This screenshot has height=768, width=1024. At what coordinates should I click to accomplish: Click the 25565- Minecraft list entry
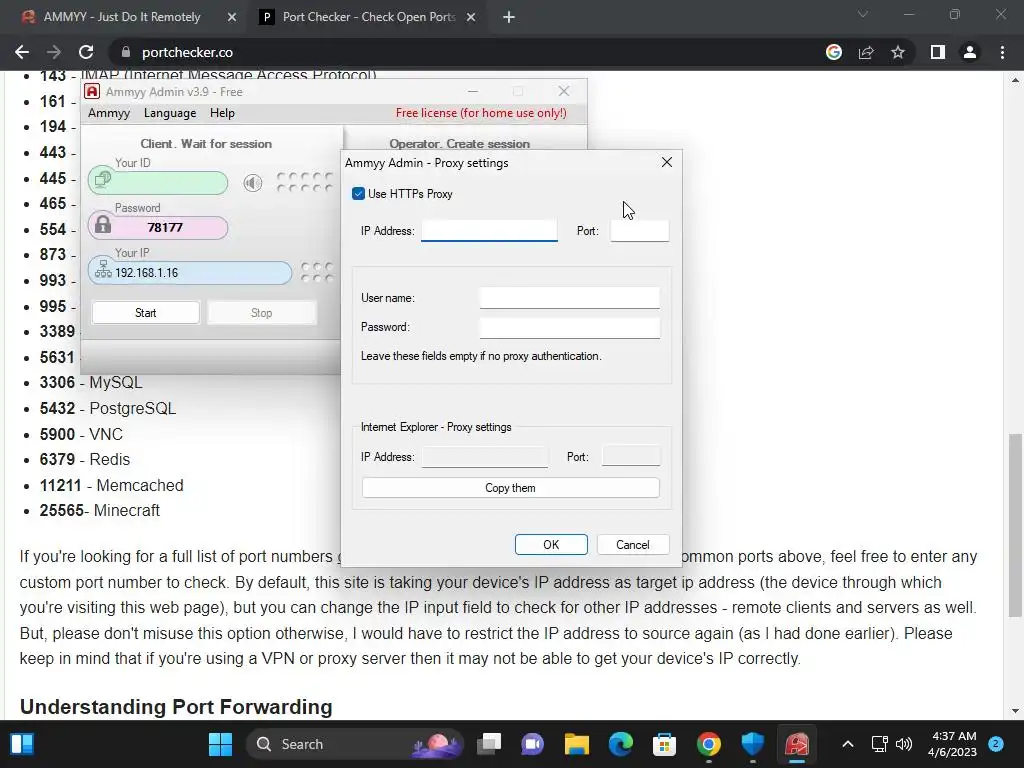(99, 511)
